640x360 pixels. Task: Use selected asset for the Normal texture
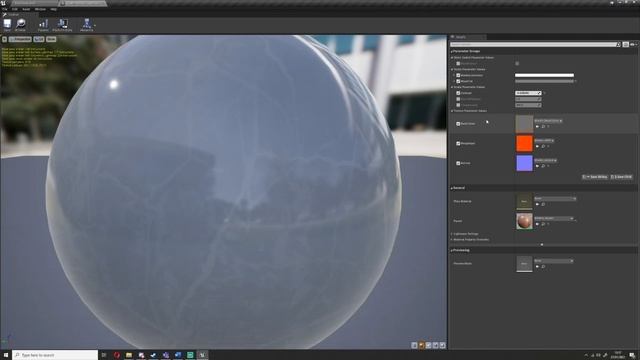(537, 166)
